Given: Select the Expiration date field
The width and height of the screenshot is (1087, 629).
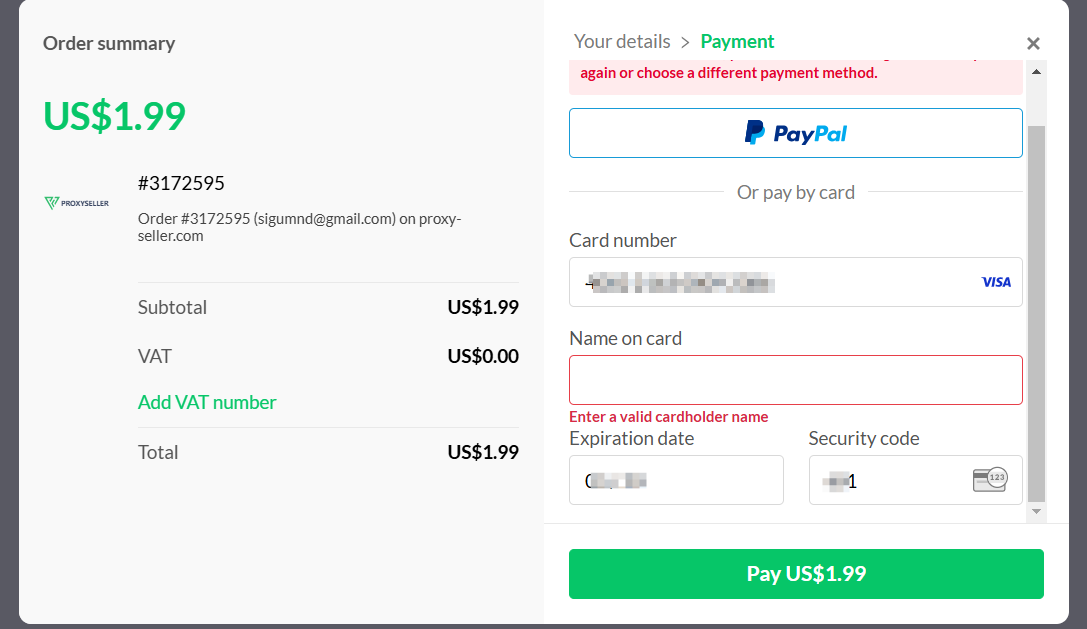Looking at the screenshot, I should point(676,480).
